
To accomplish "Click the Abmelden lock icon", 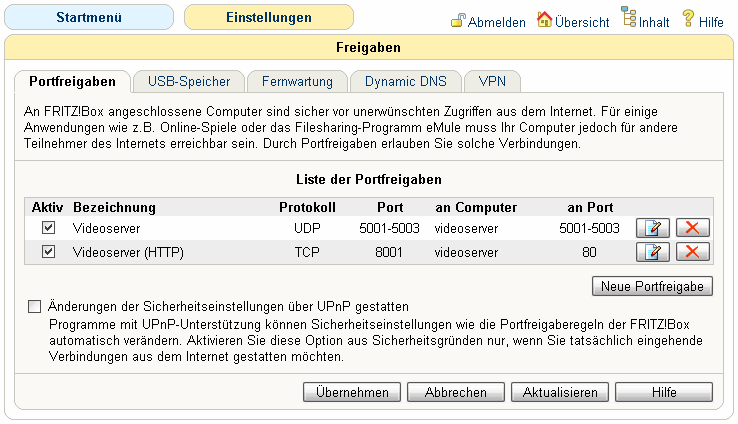I will [x=458, y=19].
